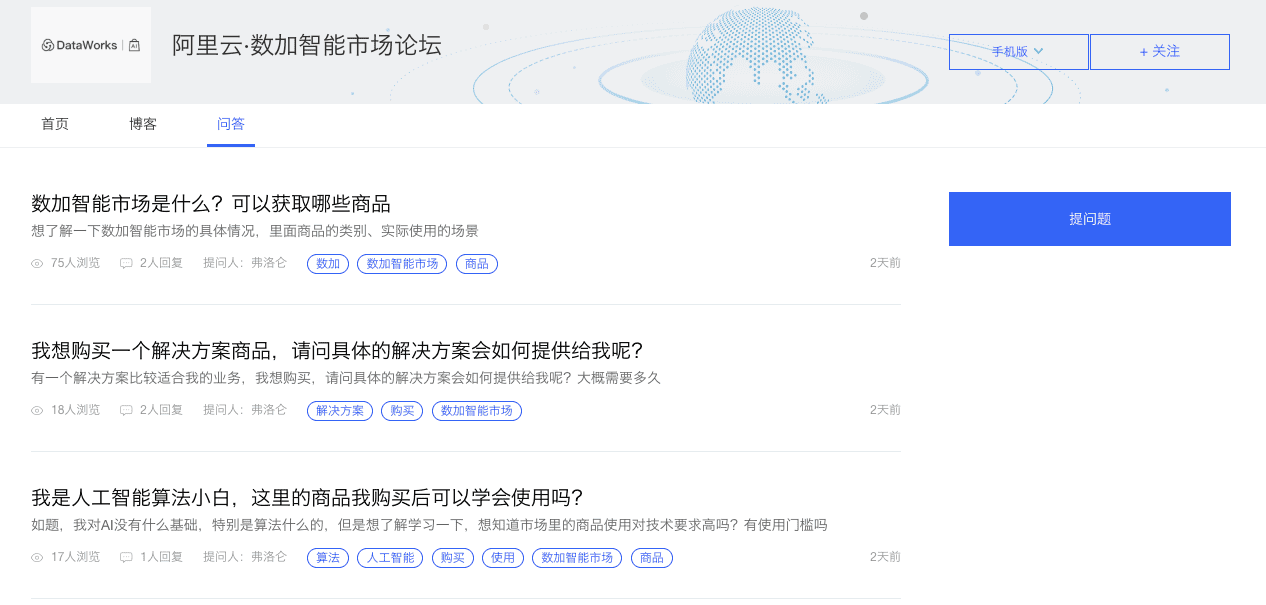
Task: Click 1人回复 reply count
Action: (162, 557)
